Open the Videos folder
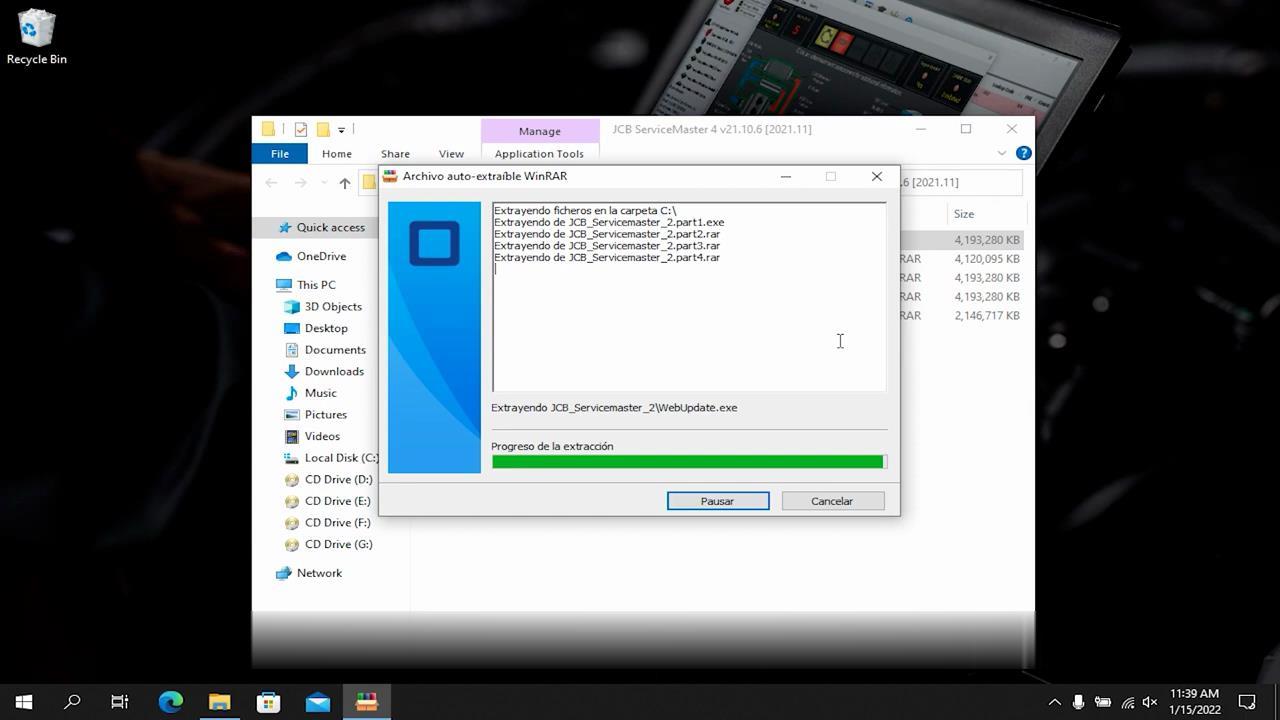The height and width of the screenshot is (720, 1280). (322, 436)
